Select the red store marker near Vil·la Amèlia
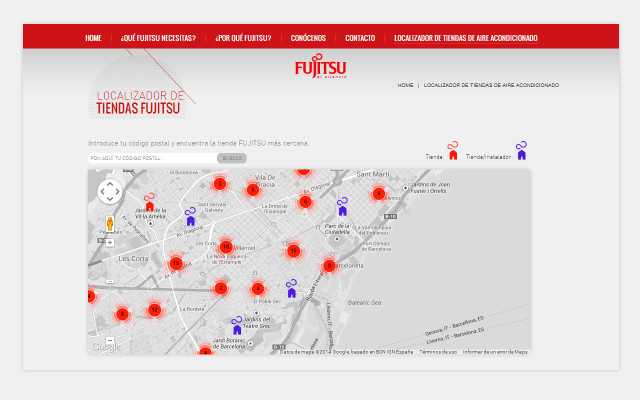 [149, 202]
